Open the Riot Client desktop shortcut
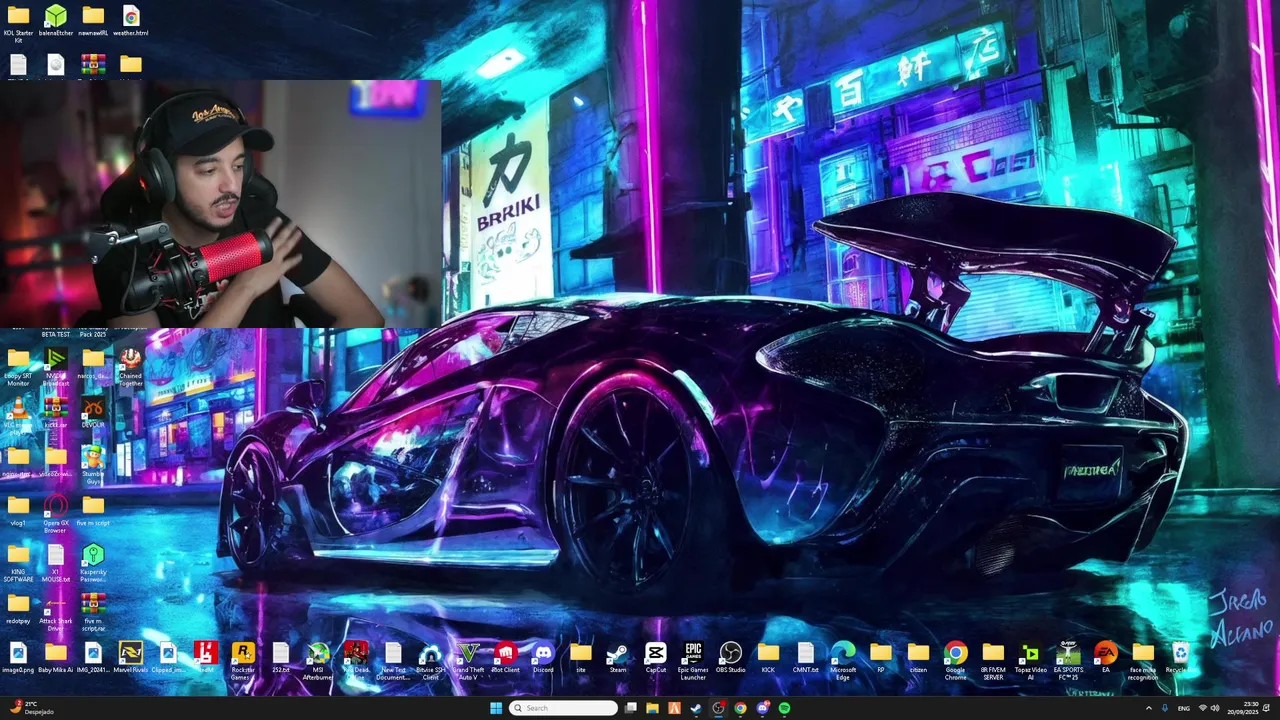 (x=506, y=658)
